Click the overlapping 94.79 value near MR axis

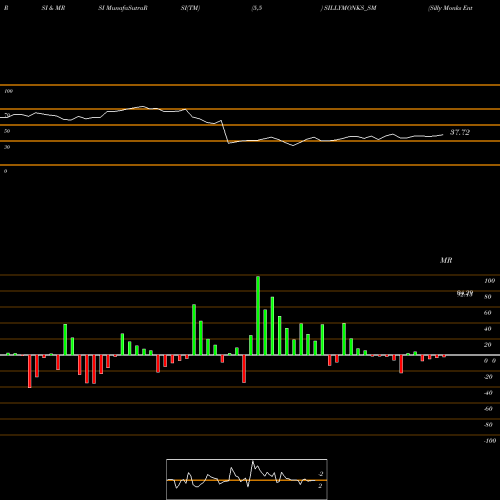465,294
